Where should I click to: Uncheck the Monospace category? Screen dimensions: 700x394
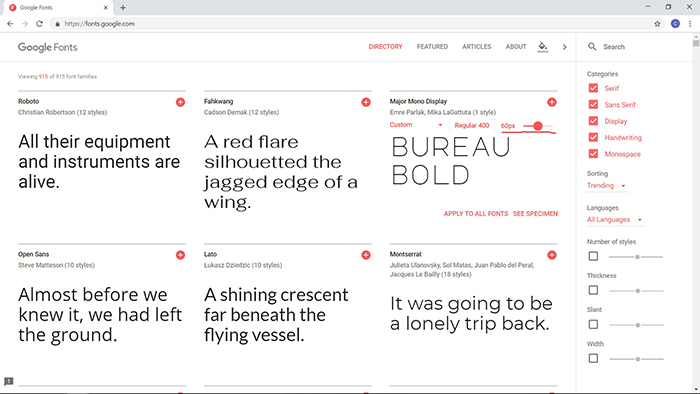[x=593, y=154]
